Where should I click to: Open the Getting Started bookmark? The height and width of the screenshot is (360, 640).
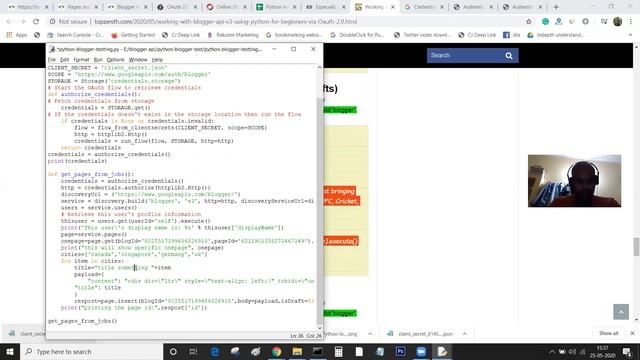click(133, 35)
